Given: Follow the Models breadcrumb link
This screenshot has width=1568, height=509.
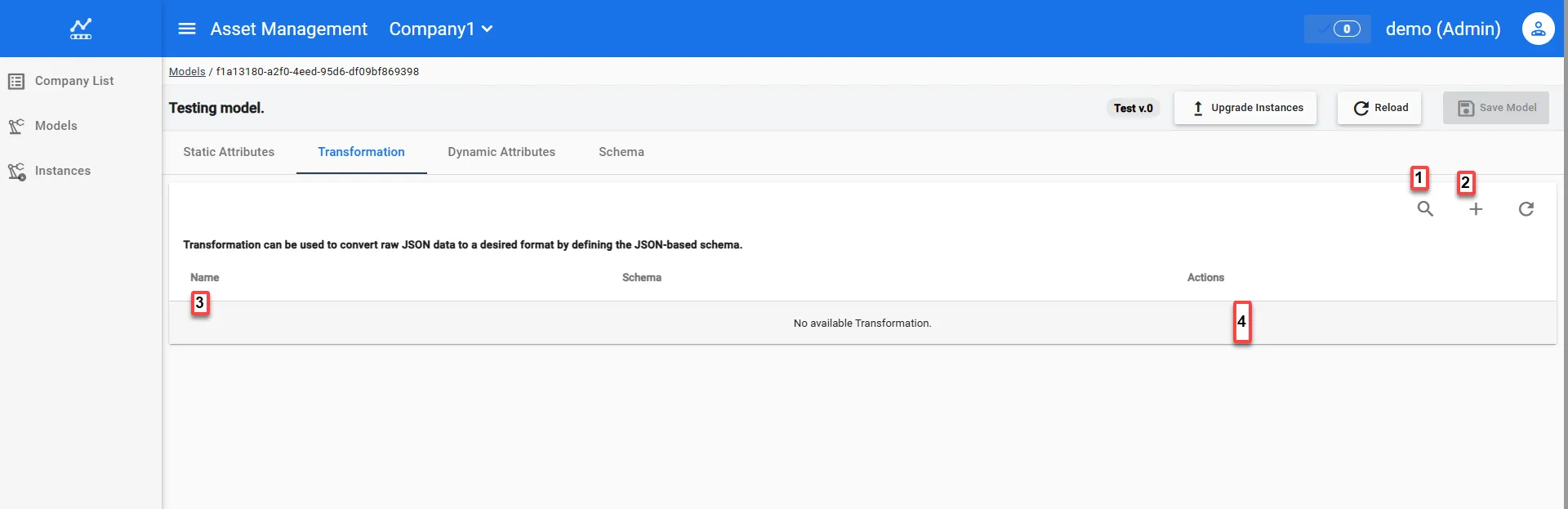Looking at the screenshot, I should point(187,71).
